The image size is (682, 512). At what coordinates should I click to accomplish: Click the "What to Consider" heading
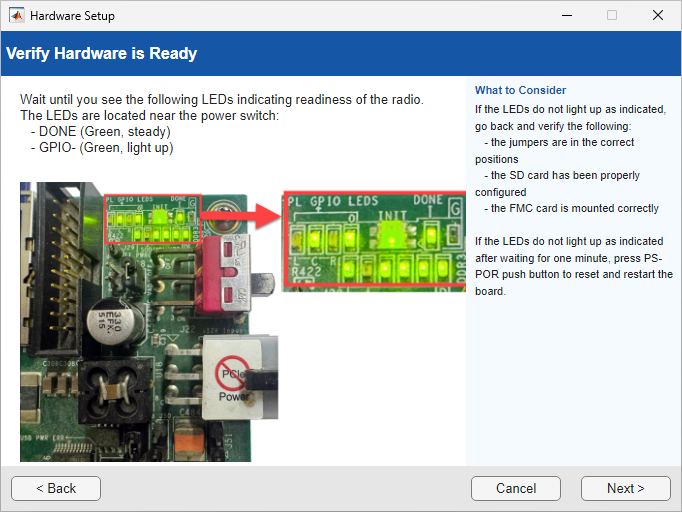[520, 90]
